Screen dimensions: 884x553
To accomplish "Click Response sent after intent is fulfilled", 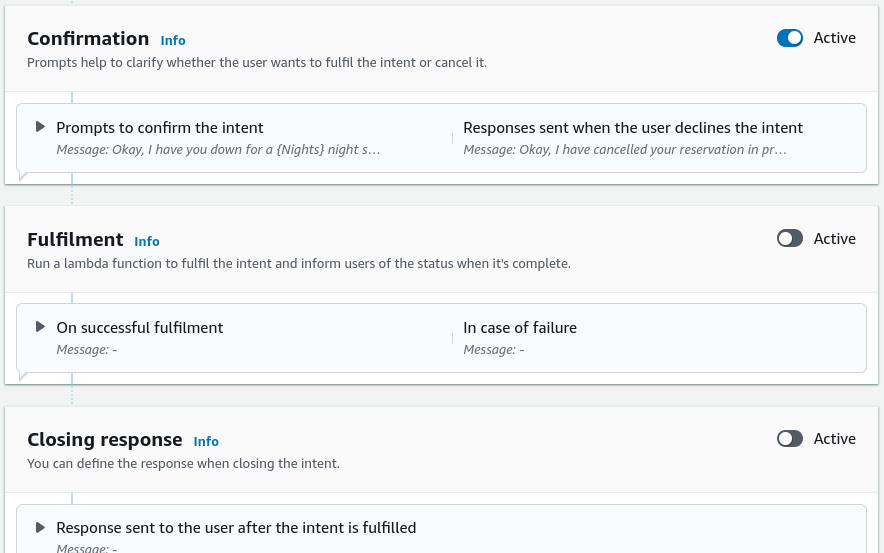I will tap(236, 528).
